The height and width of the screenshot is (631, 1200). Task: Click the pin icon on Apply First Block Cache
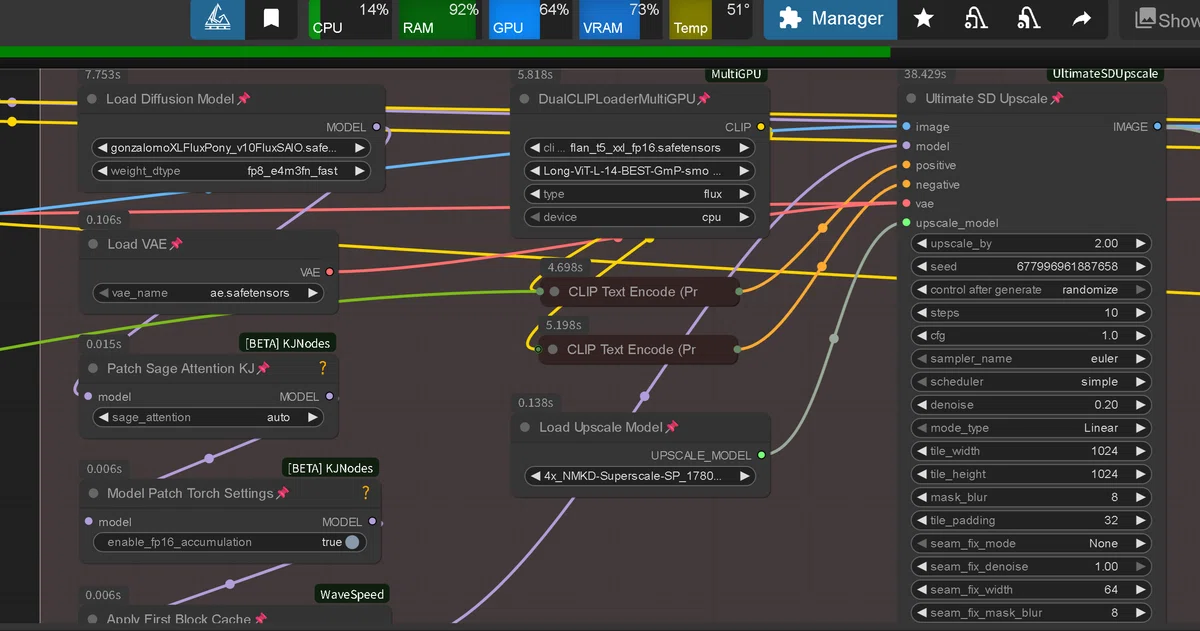pyautogui.click(x=260, y=620)
